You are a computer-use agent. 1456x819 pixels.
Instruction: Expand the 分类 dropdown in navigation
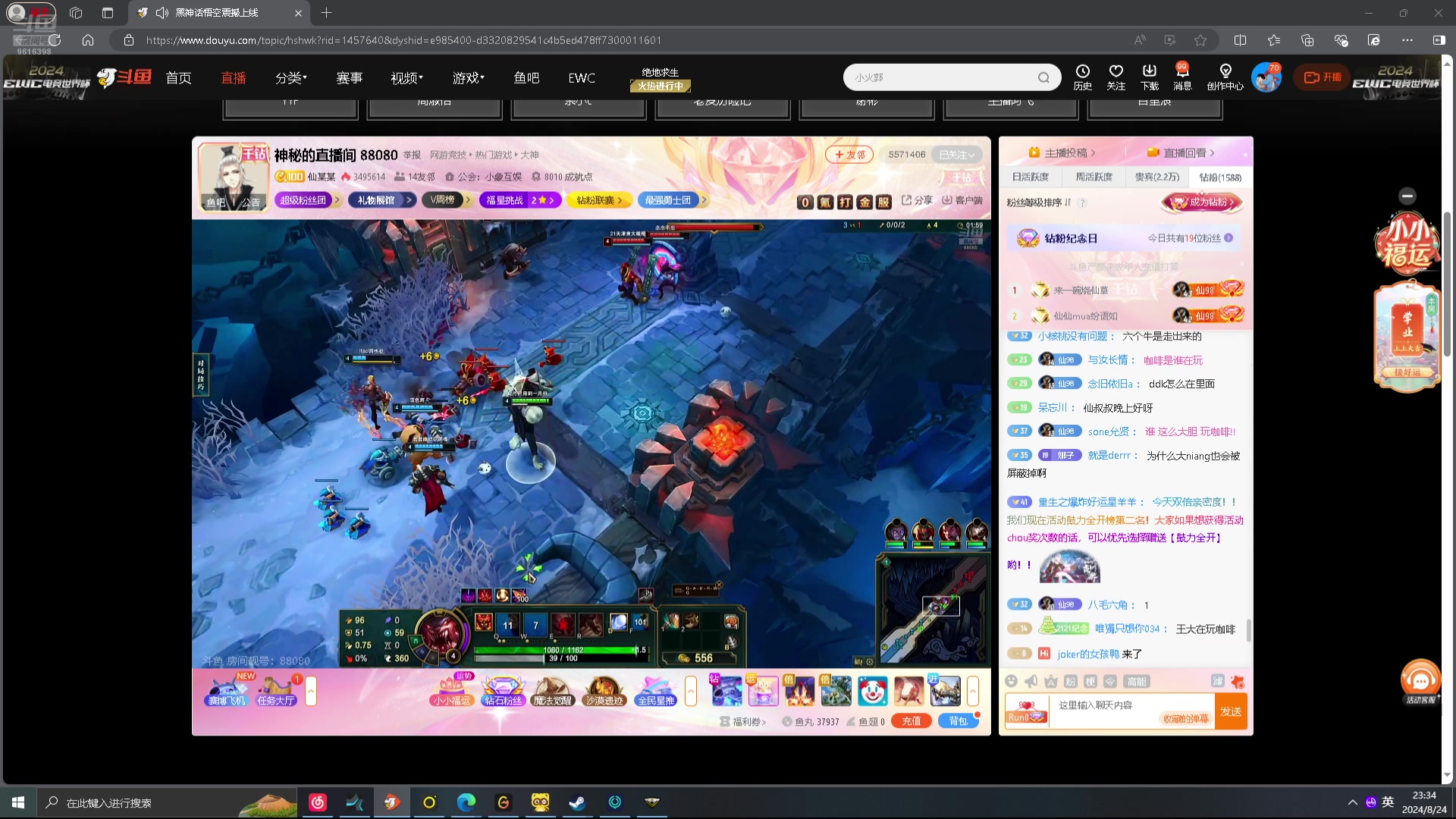291,78
